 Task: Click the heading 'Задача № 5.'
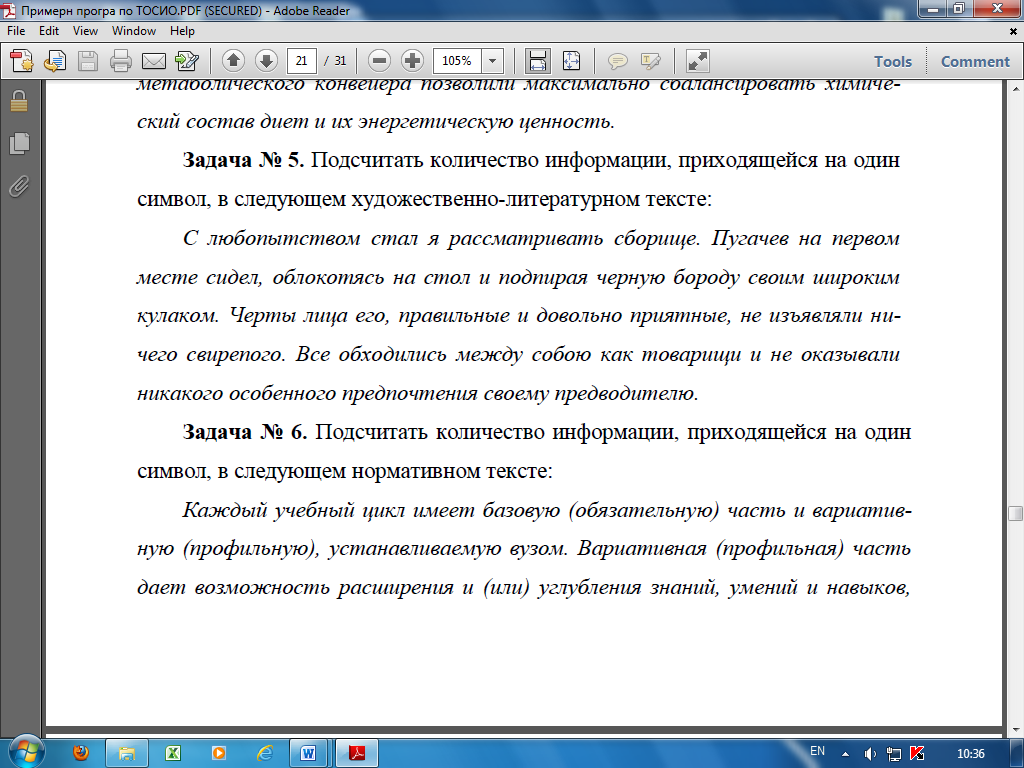pyautogui.click(x=244, y=160)
